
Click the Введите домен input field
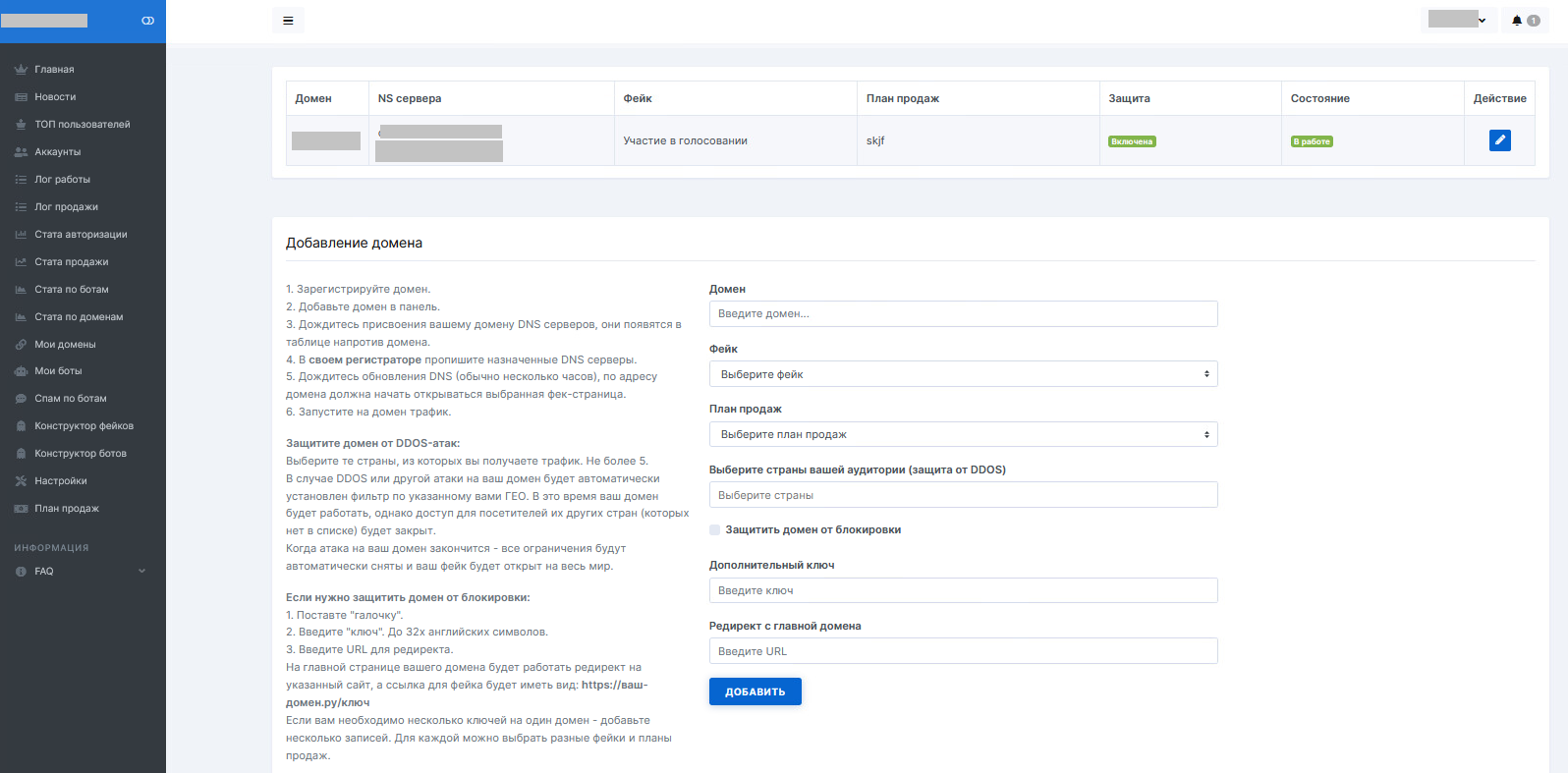(x=963, y=313)
